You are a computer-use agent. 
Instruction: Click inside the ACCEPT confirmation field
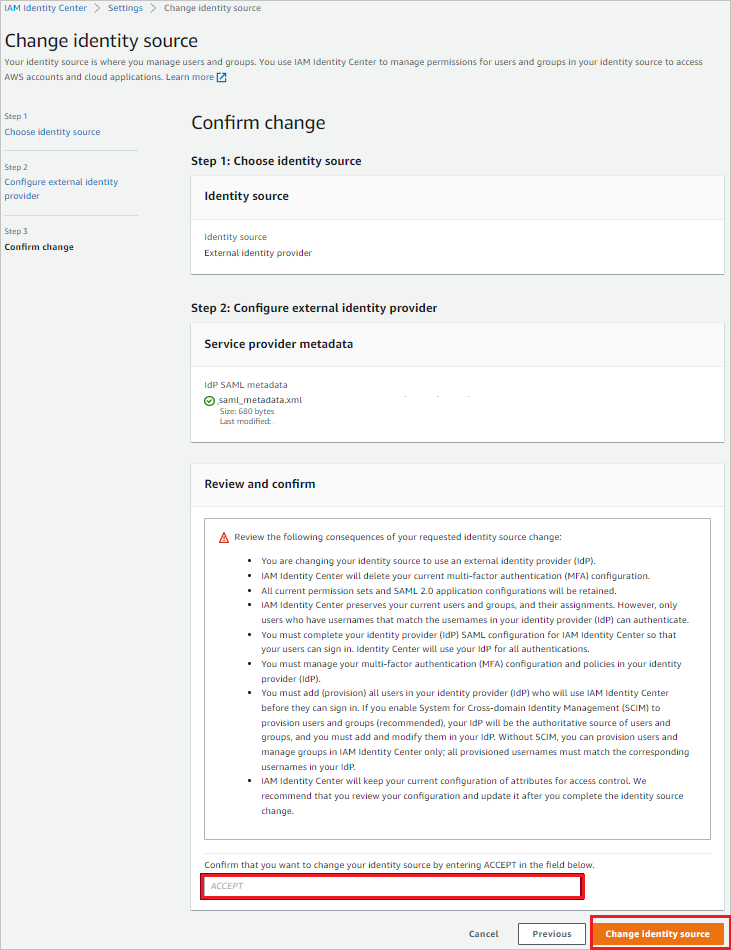coord(392,886)
